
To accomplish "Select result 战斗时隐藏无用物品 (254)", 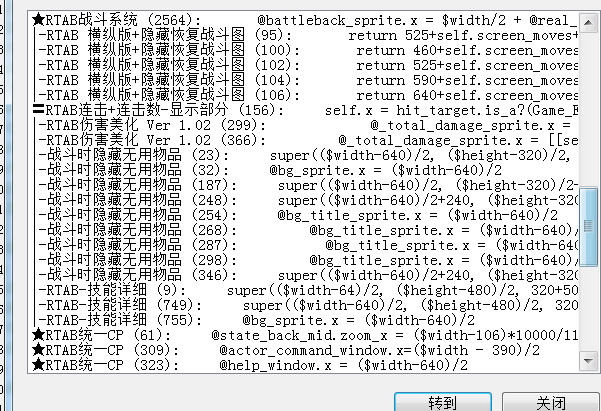I will (304, 215).
